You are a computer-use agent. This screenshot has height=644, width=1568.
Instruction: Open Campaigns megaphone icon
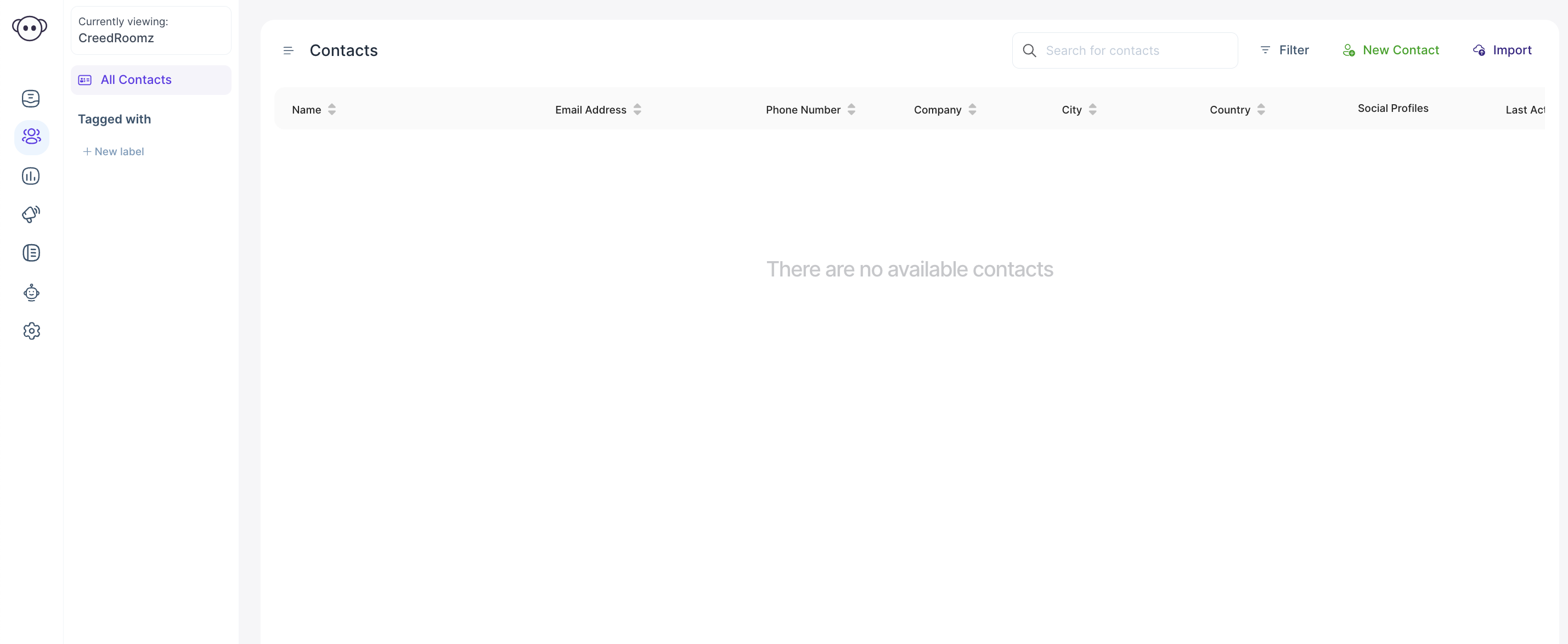coord(31,214)
